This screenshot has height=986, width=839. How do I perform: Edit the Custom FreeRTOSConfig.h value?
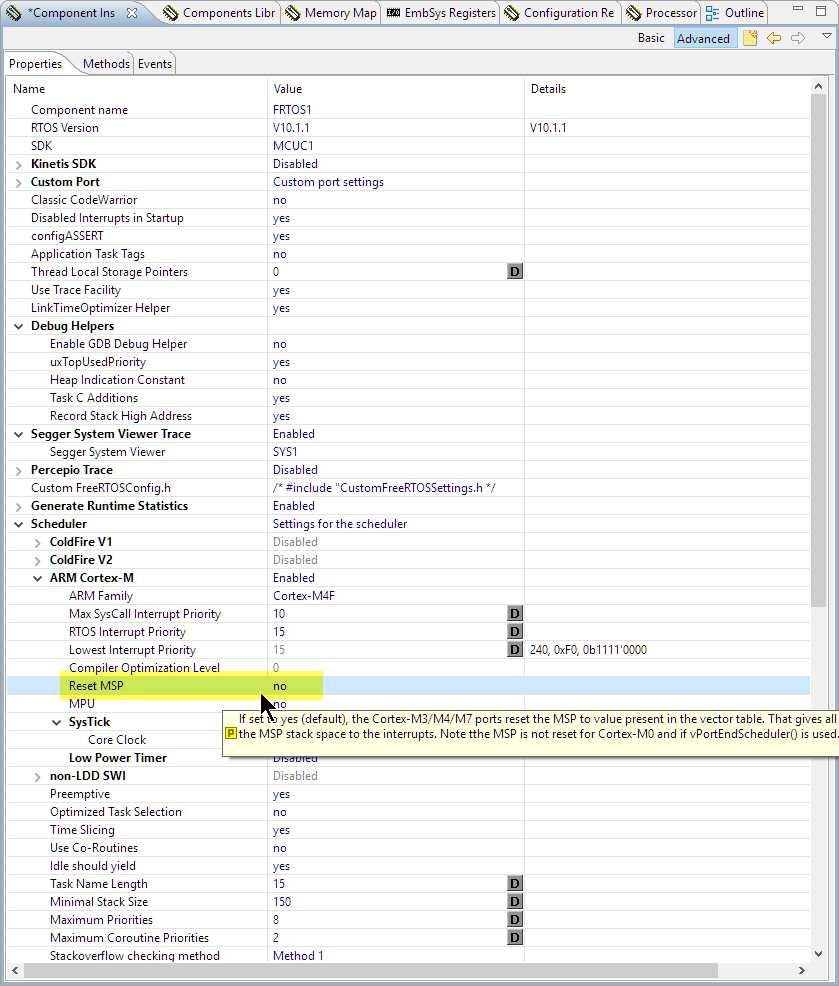(384, 488)
